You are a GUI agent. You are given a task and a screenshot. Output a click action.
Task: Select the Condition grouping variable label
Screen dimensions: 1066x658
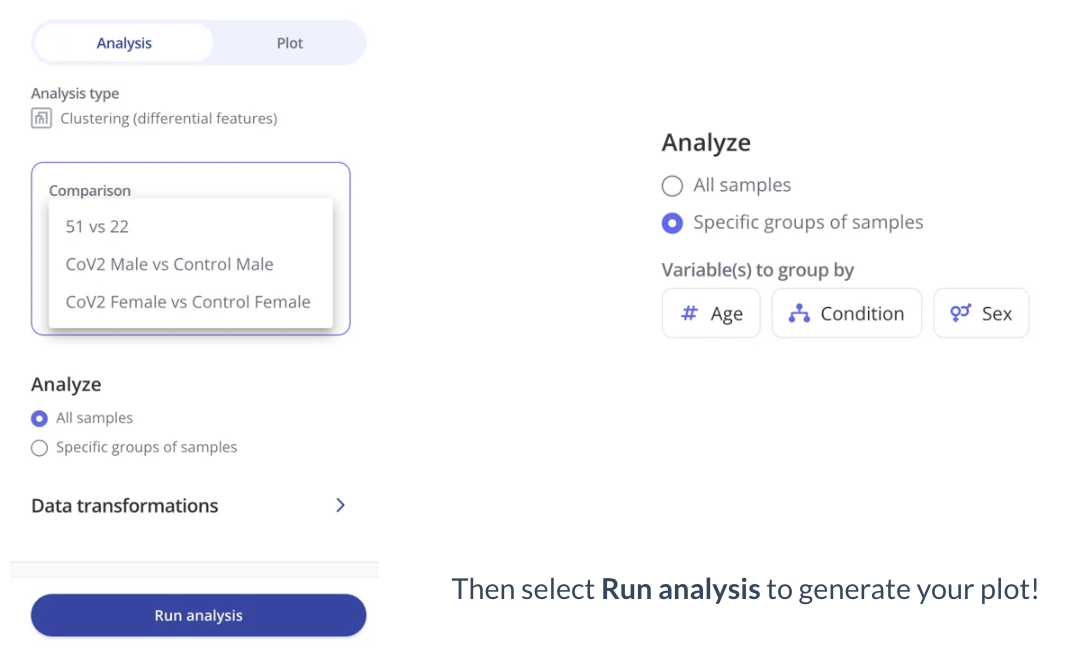tap(862, 314)
